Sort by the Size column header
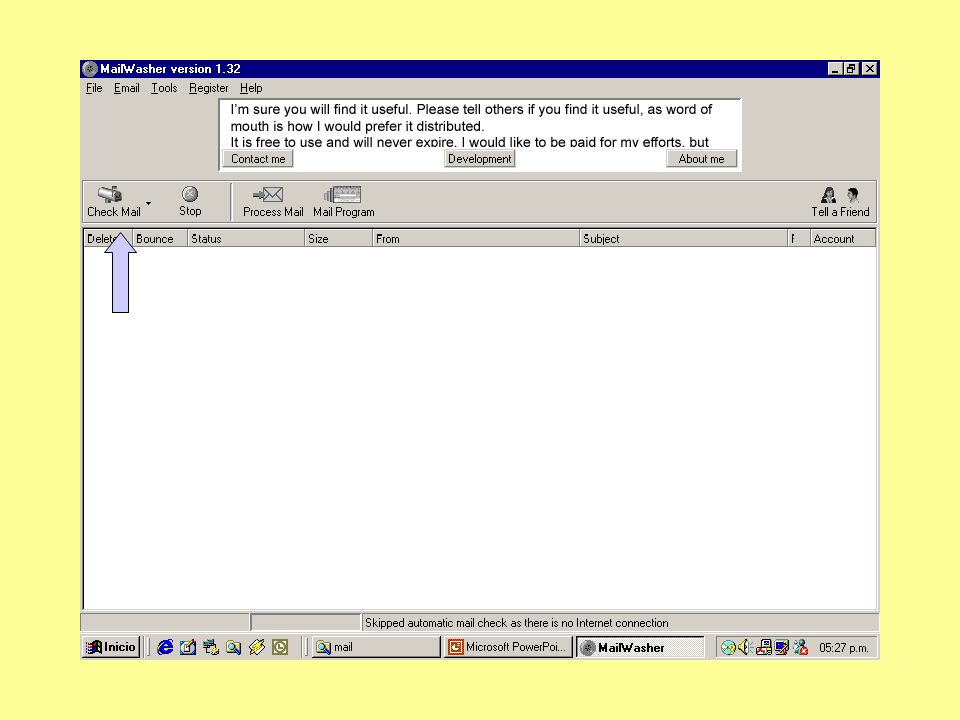The height and width of the screenshot is (720, 960). click(x=338, y=239)
